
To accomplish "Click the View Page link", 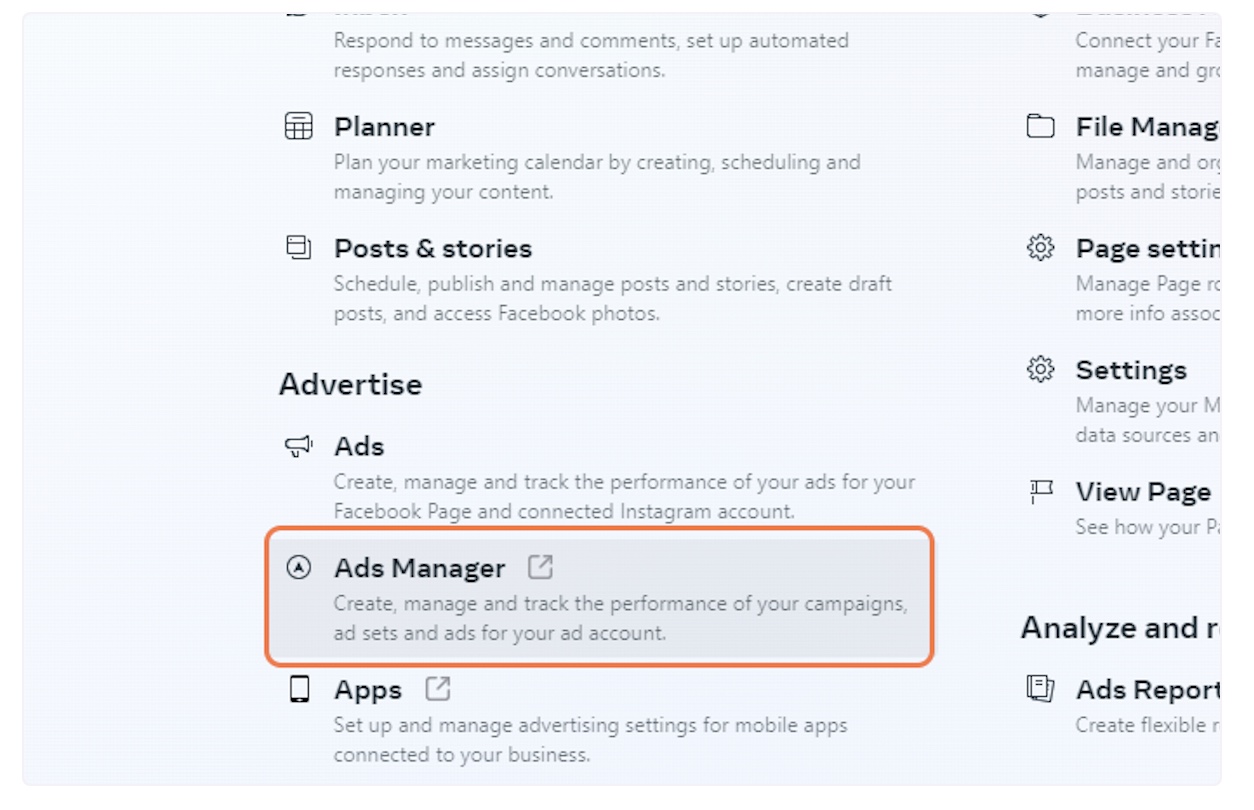I will [1143, 492].
